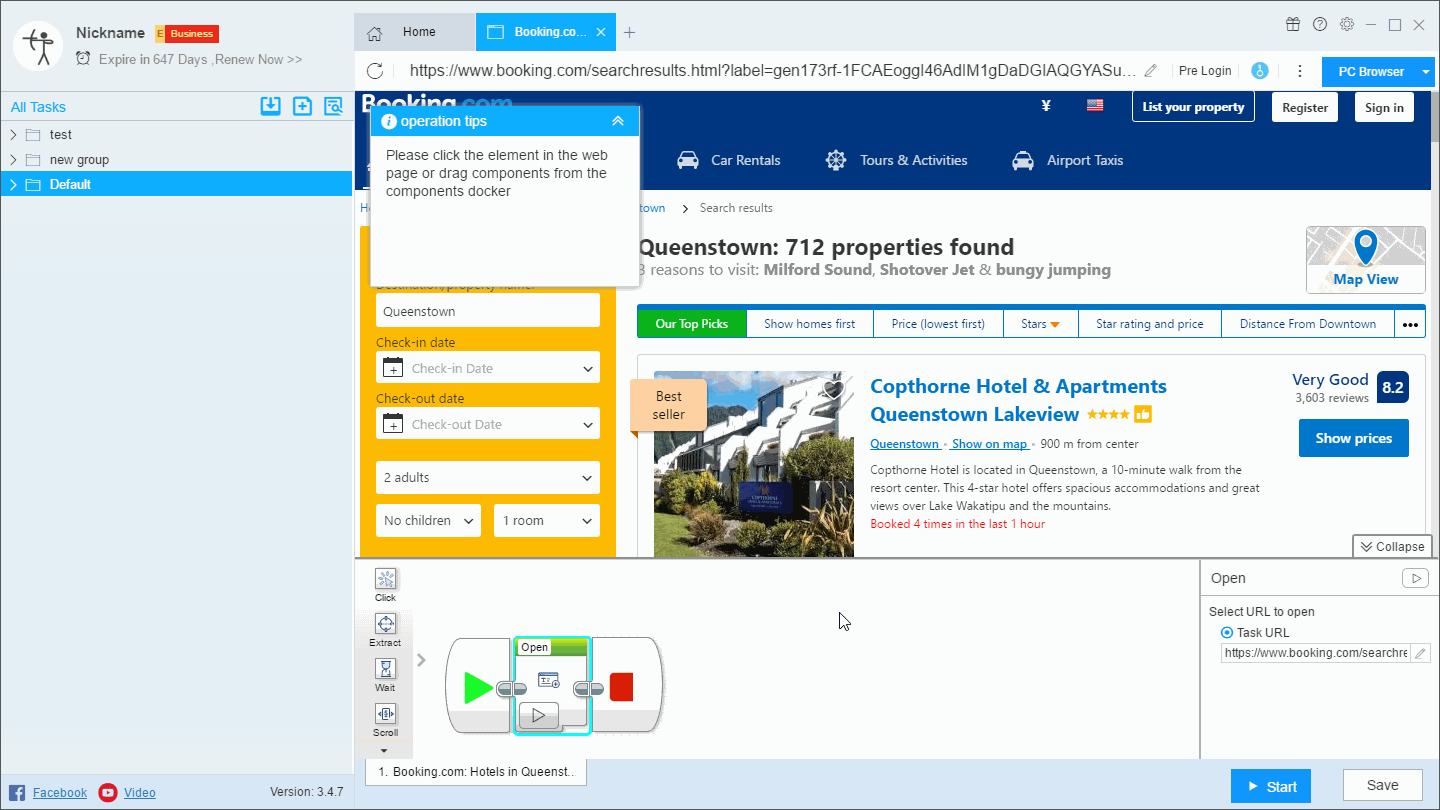Open the No children dropdown
1440x810 pixels.
(429, 520)
